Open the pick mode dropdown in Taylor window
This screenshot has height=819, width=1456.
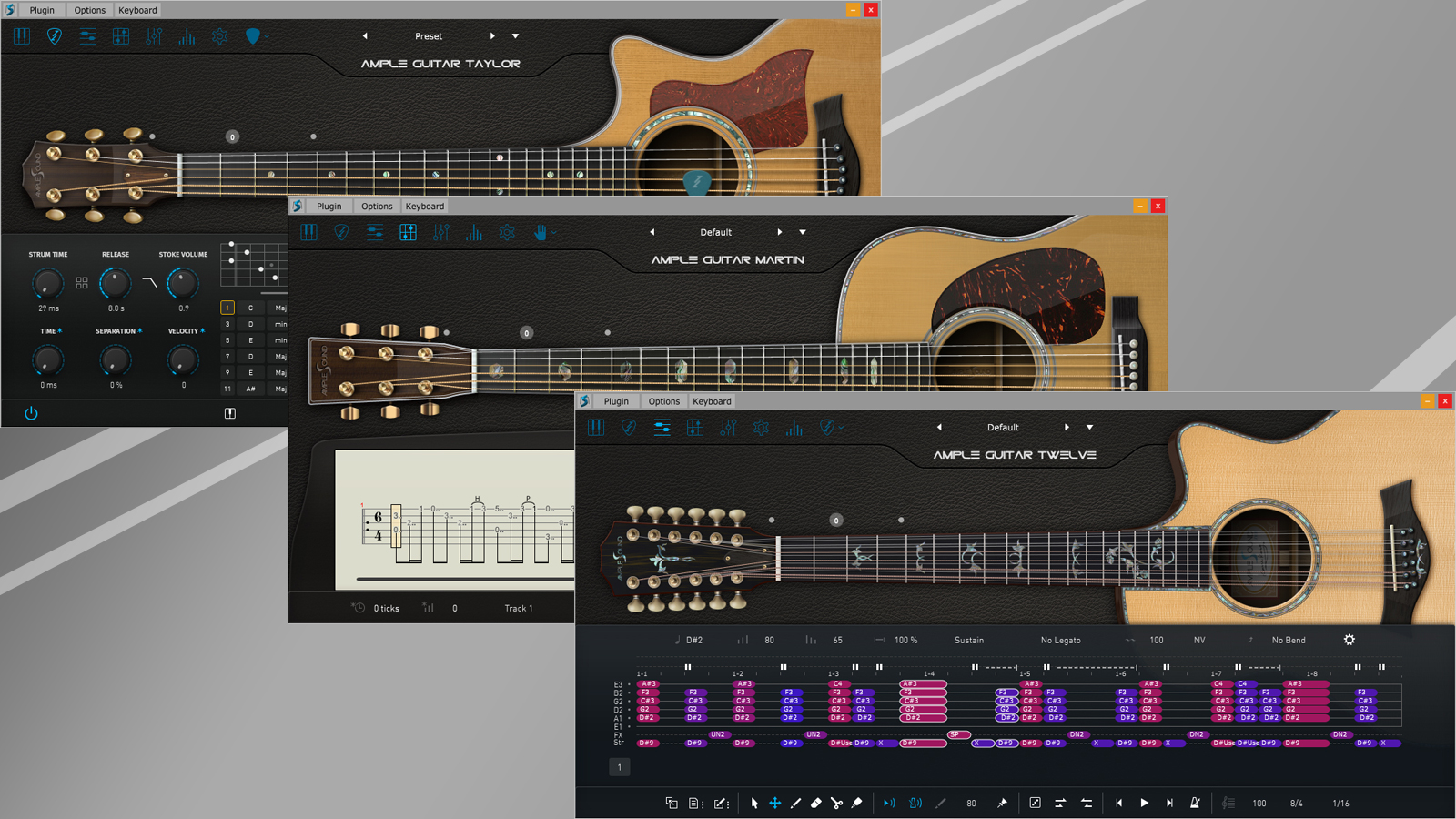(x=257, y=36)
